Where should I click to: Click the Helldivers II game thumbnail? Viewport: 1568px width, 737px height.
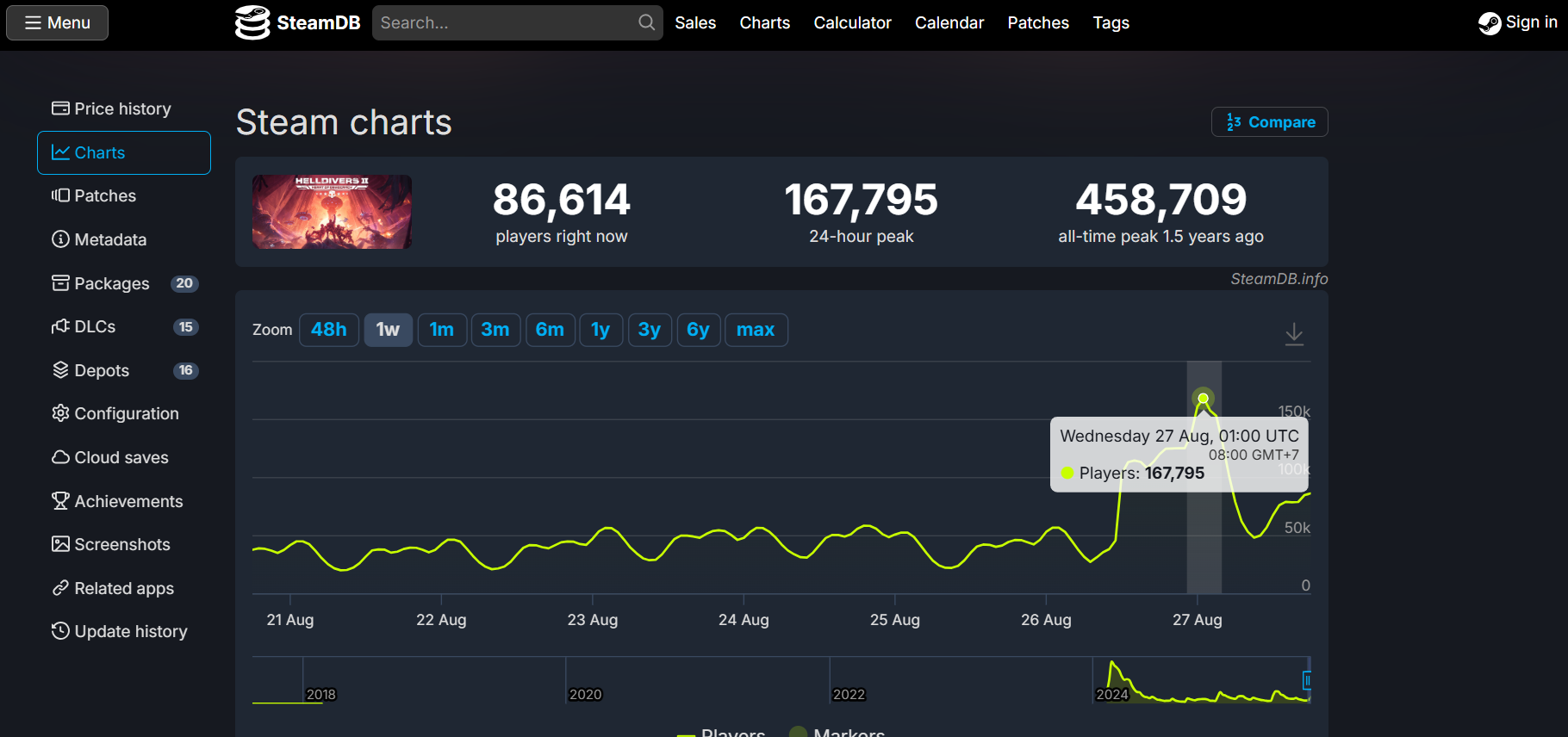pos(332,212)
